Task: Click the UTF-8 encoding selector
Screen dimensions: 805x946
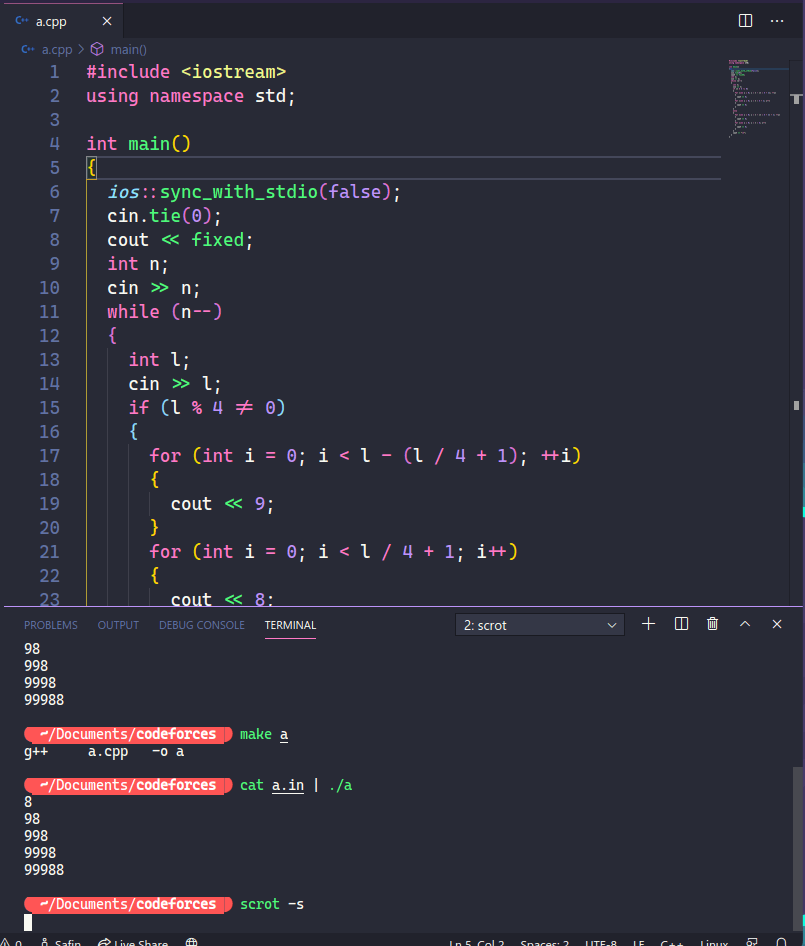Action: tap(600, 942)
